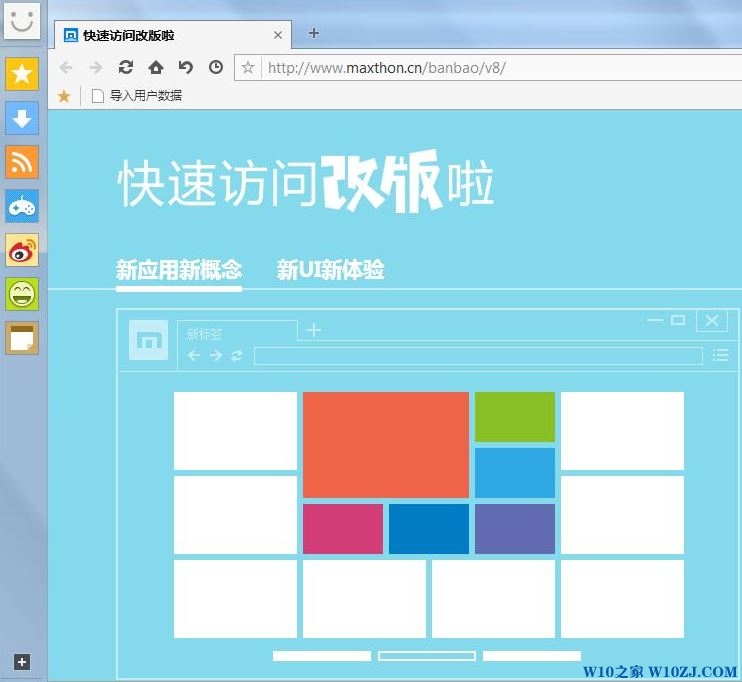Click the purple tile
The width and height of the screenshot is (742, 682).
(515, 529)
